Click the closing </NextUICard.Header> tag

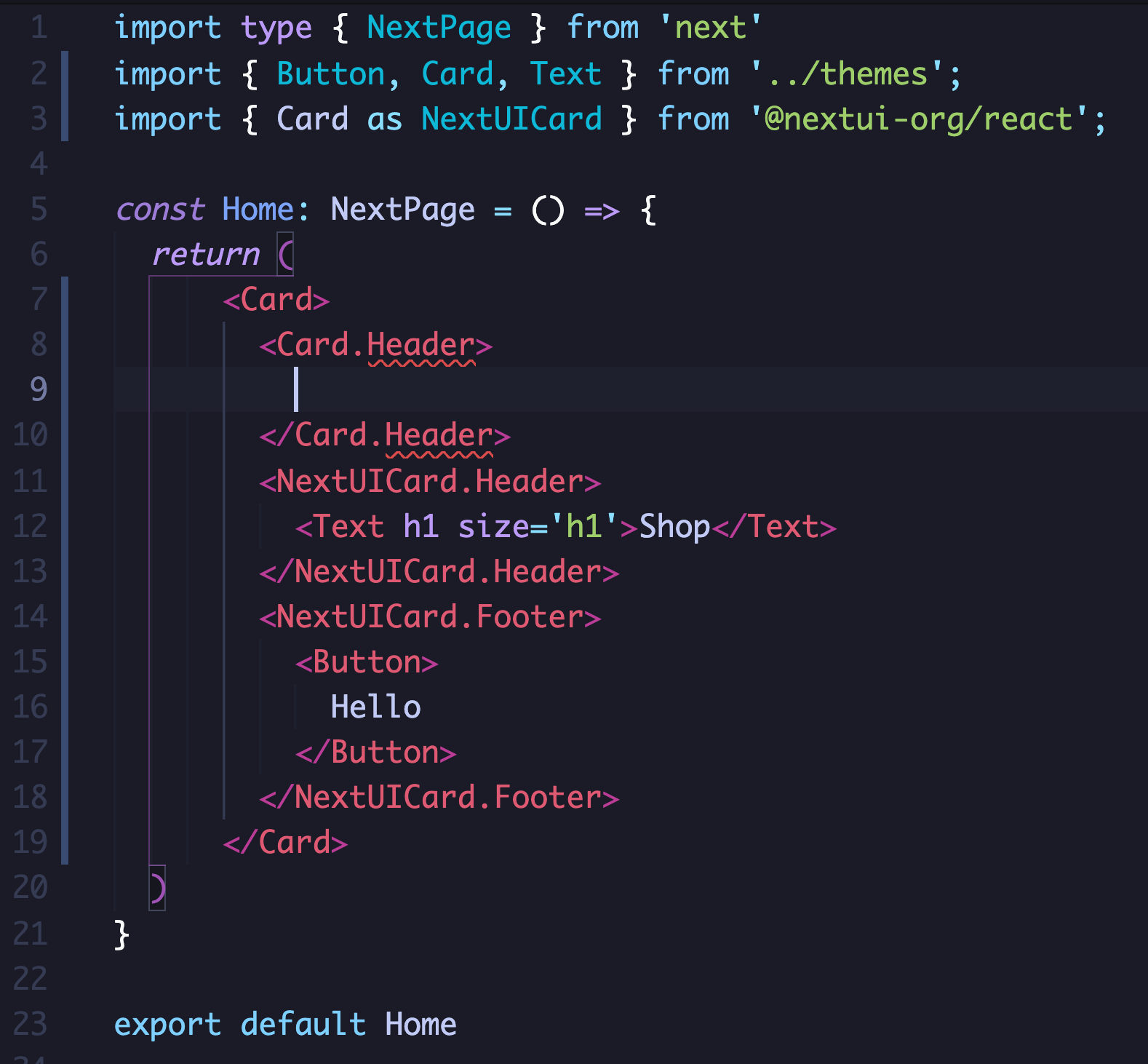pos(439,571)
